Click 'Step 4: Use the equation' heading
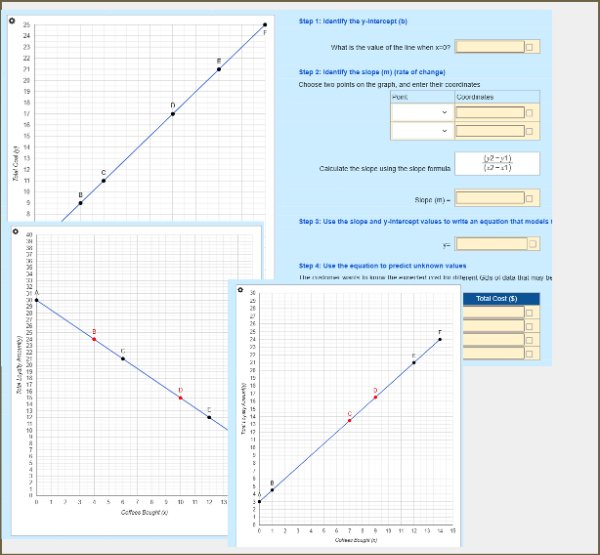This screenshot has width=600, height=555. coord(382,266)
